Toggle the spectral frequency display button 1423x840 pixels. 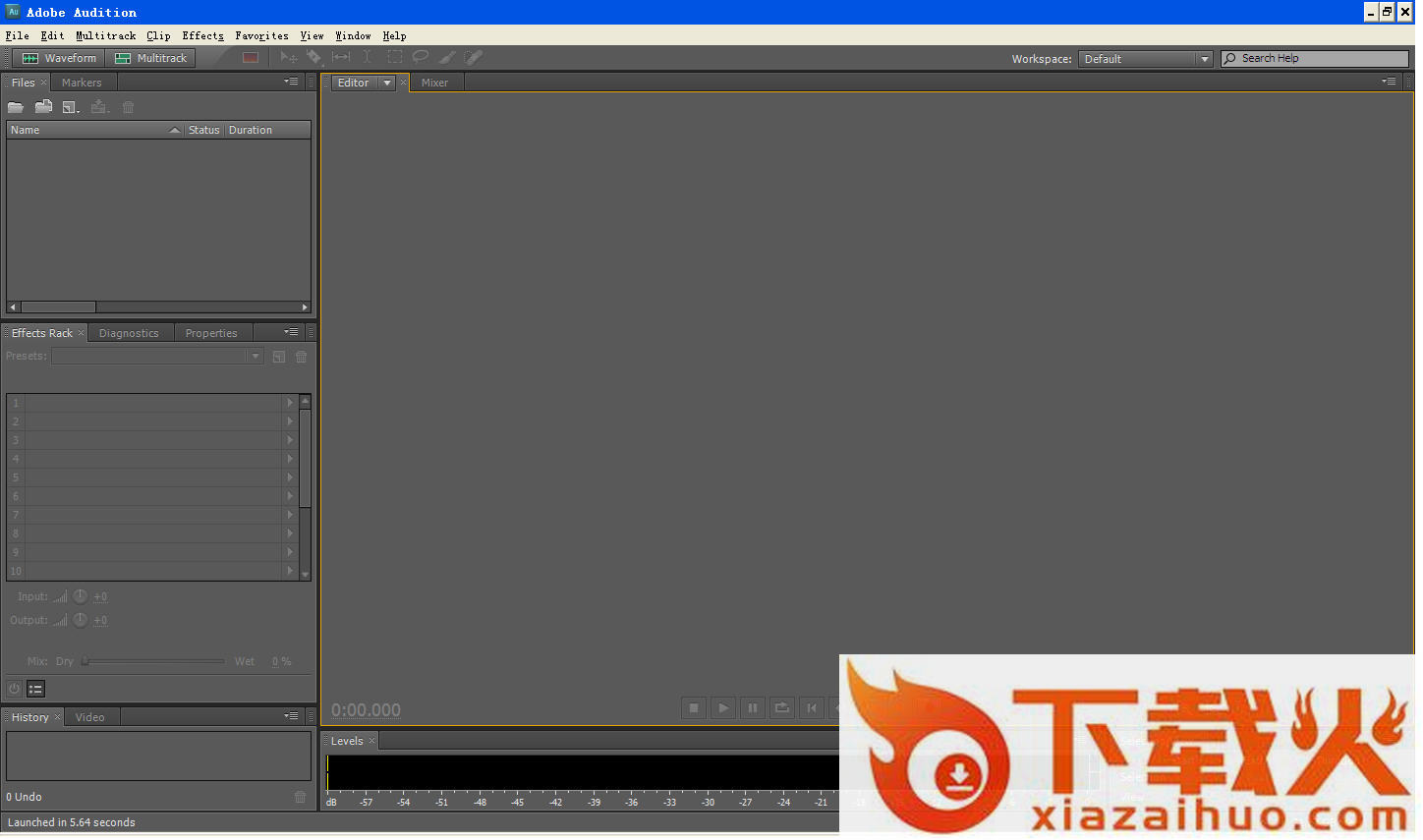251,58
